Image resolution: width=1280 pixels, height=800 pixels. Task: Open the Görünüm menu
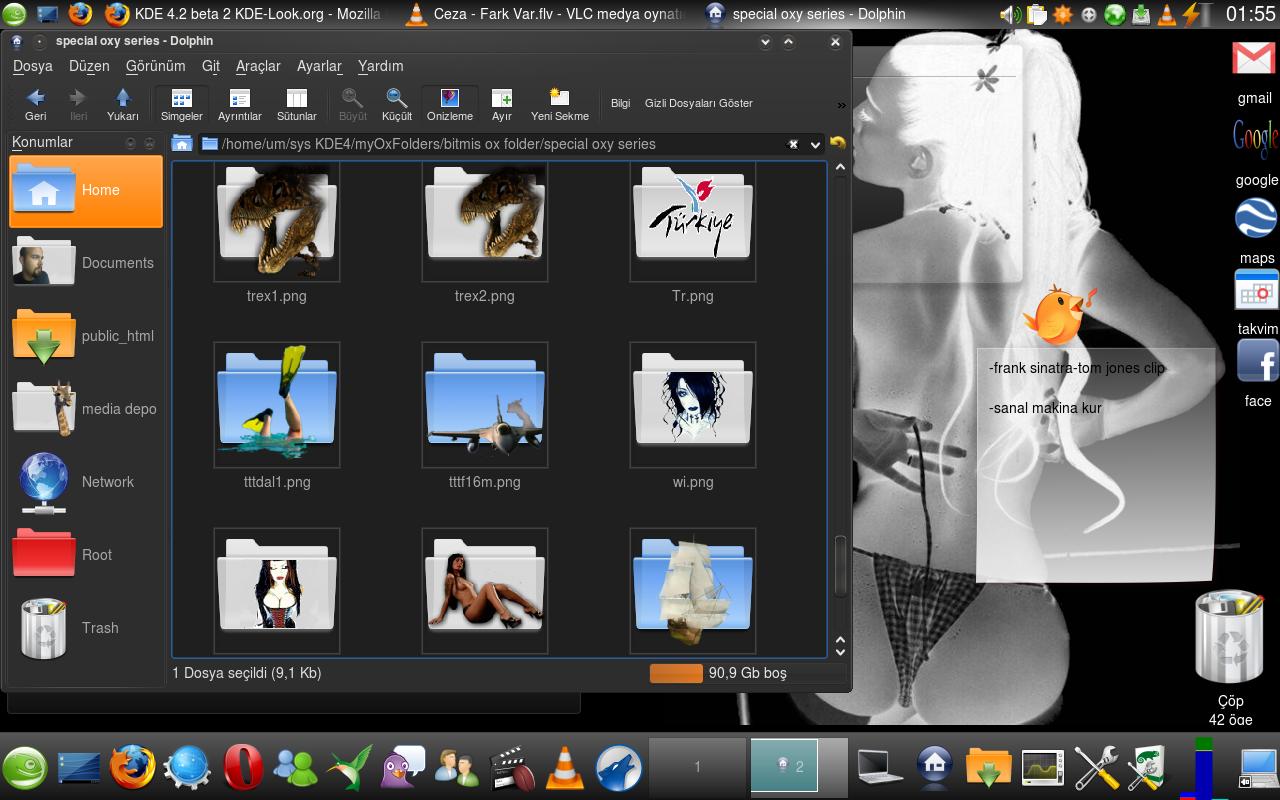click(x=155, y=66)
